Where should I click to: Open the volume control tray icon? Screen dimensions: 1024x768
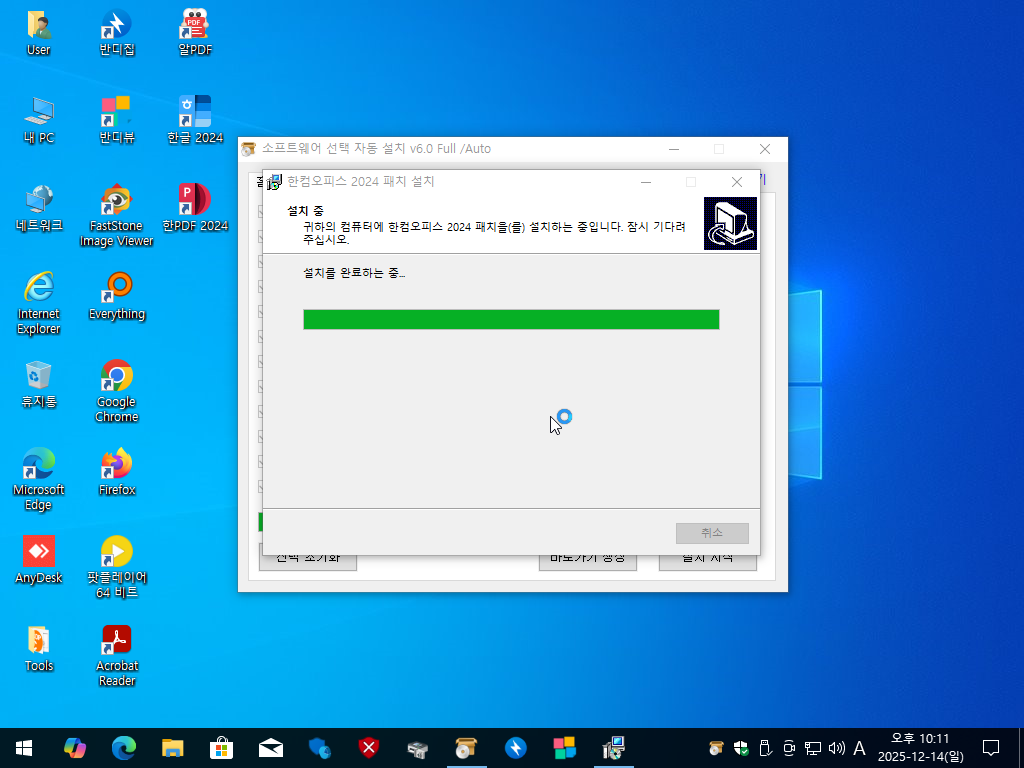point(836,748)
